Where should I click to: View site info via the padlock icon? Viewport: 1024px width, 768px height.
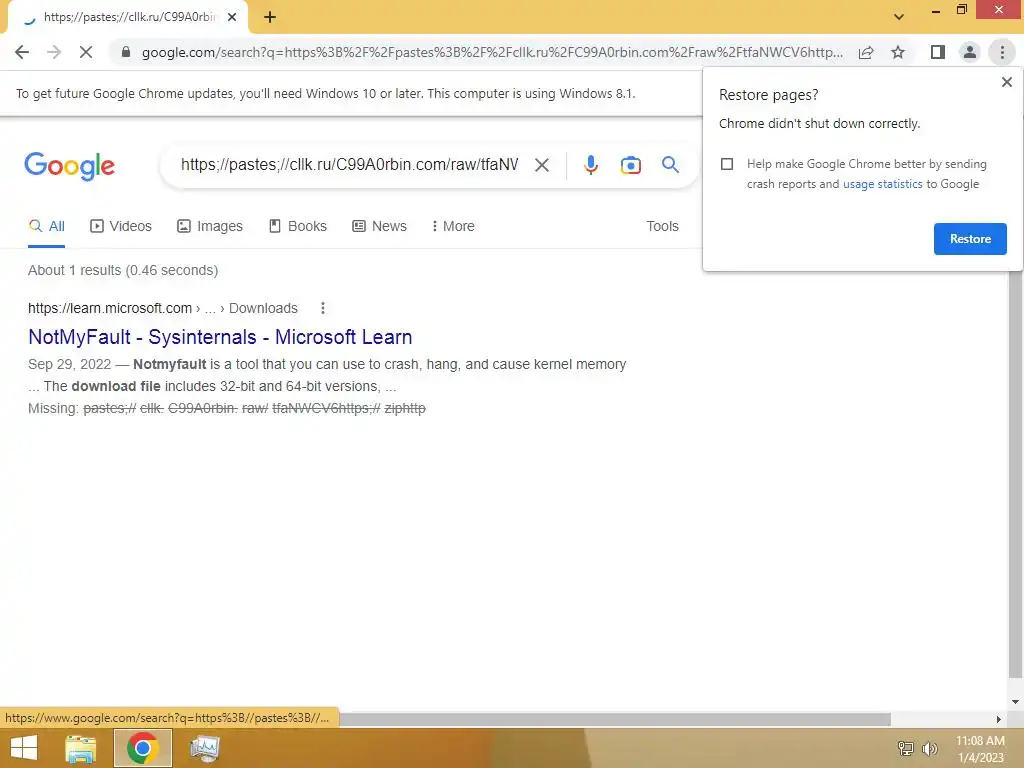point(126,52)
